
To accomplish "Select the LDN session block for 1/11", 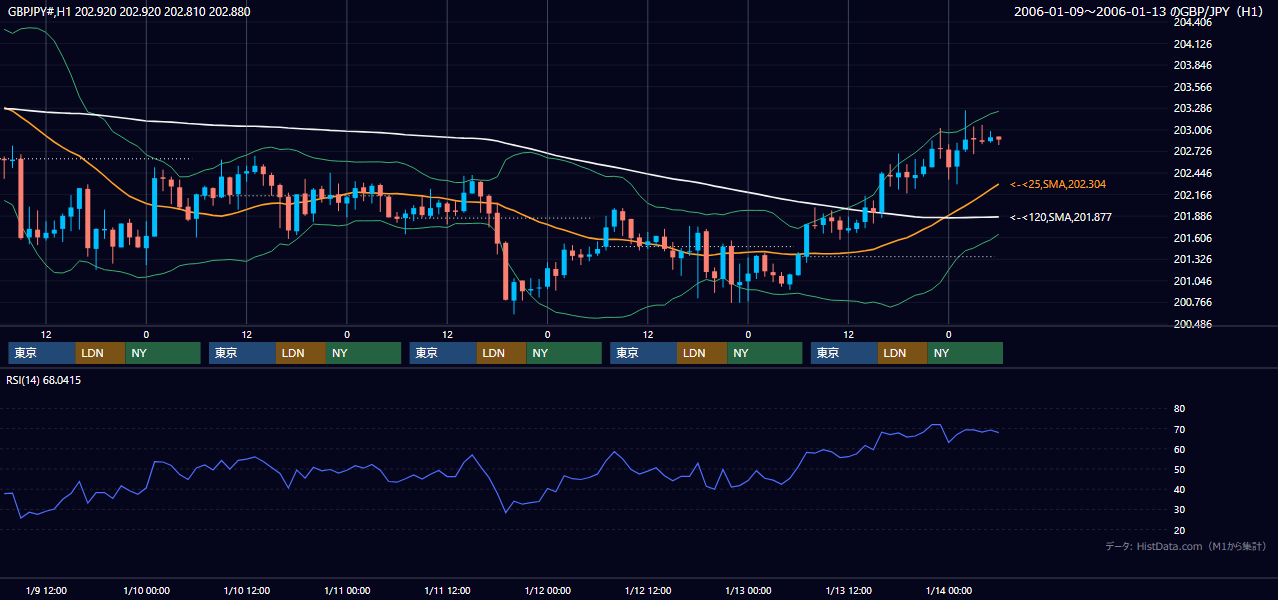I will tap(502, 353).
